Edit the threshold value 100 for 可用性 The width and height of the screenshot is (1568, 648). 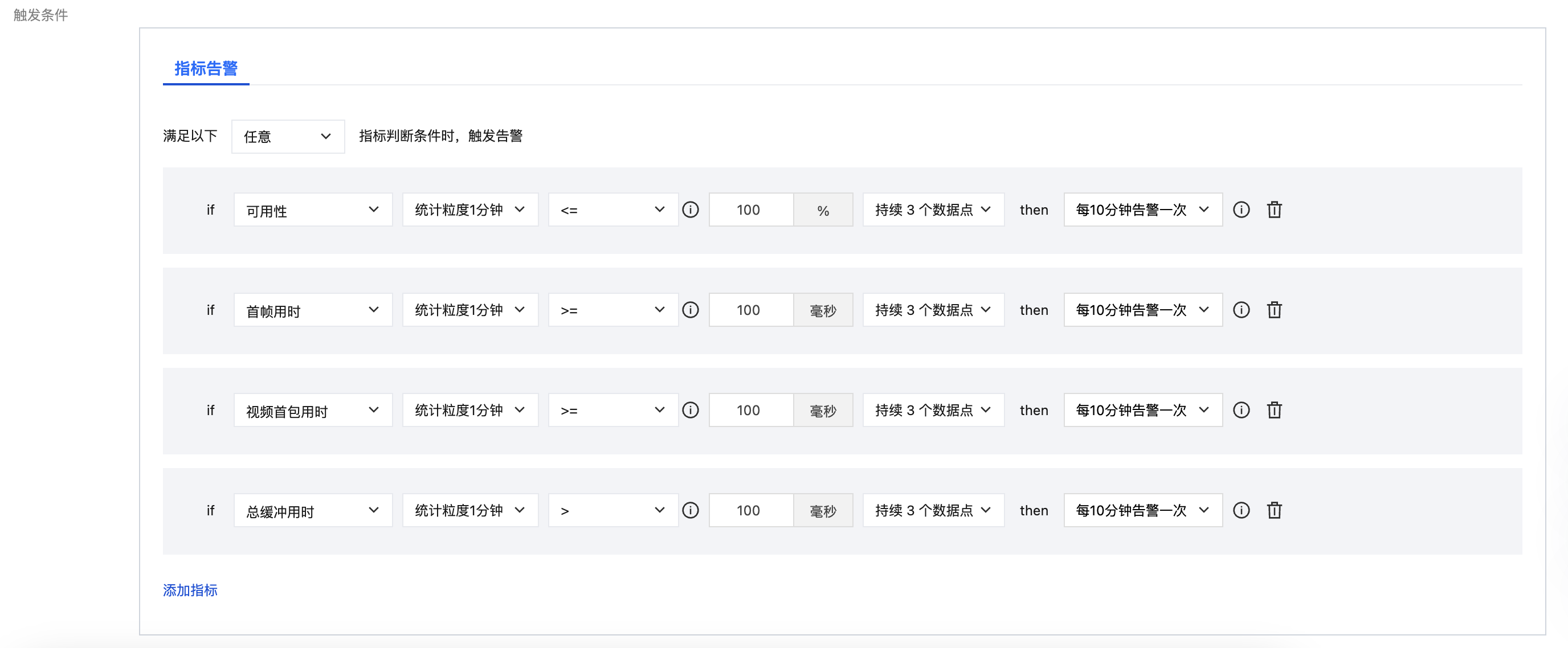(751, 210)
